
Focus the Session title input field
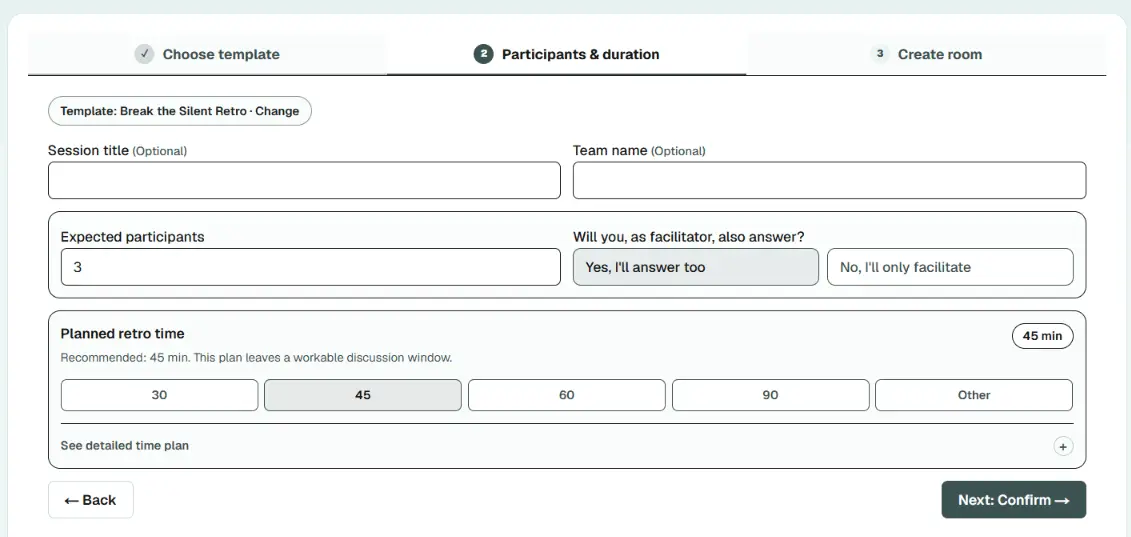click(304, 180)
